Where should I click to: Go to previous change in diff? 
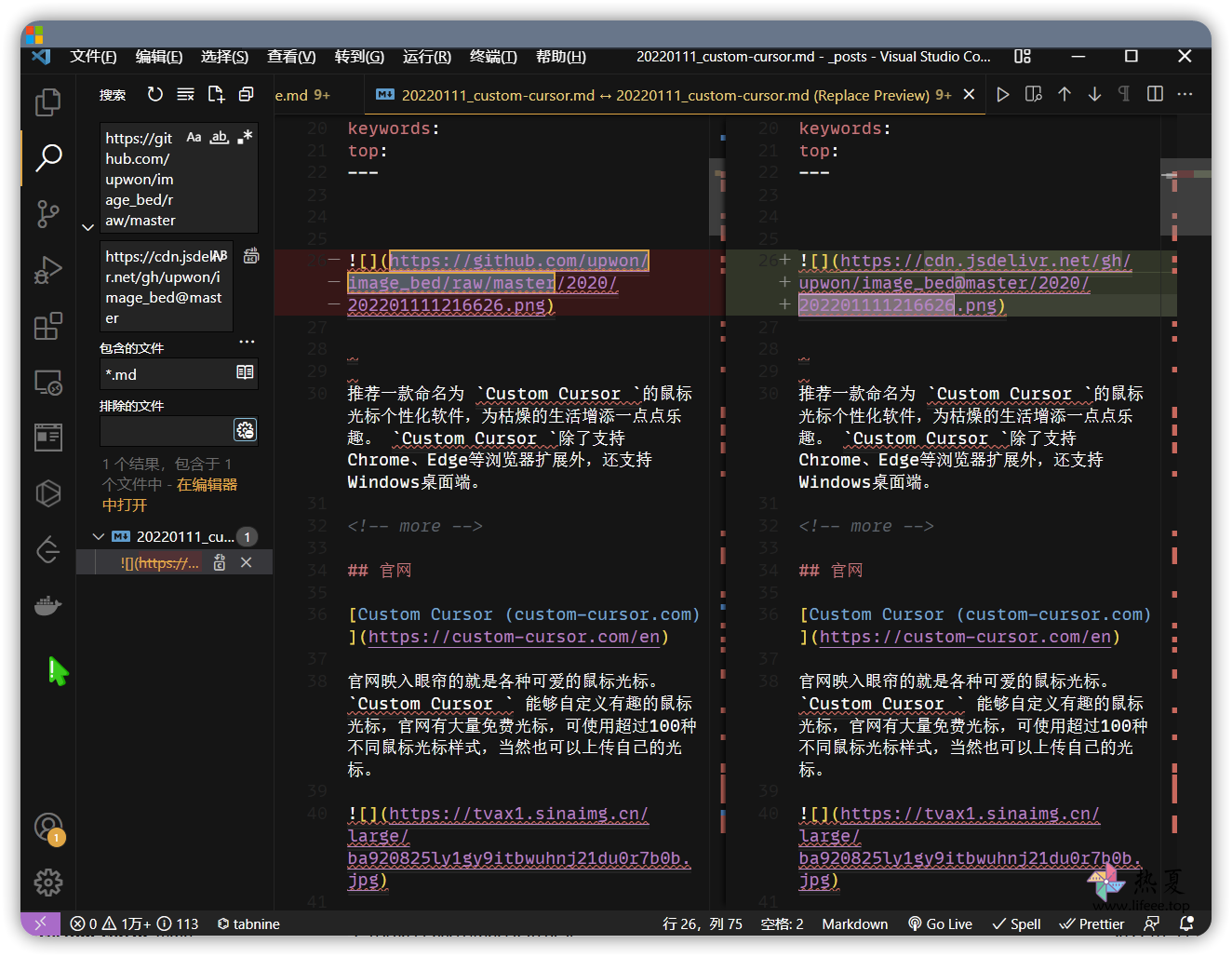(x=1065, y=94)
